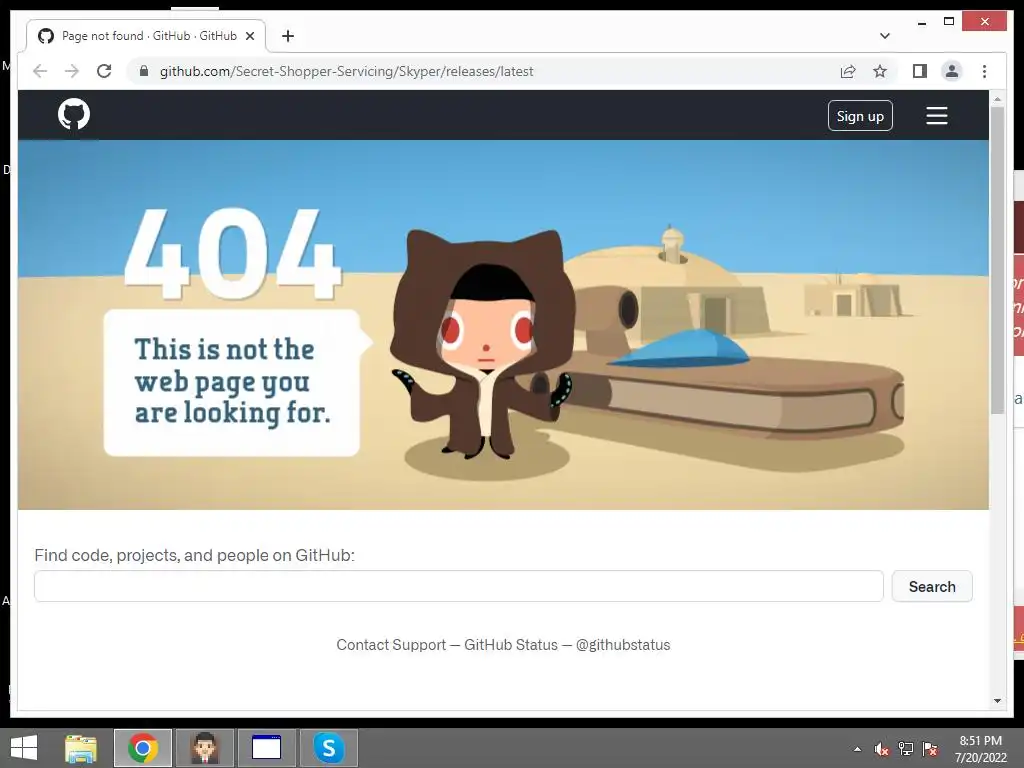
Task: Open the @githubstatus link
Action: 623,645
